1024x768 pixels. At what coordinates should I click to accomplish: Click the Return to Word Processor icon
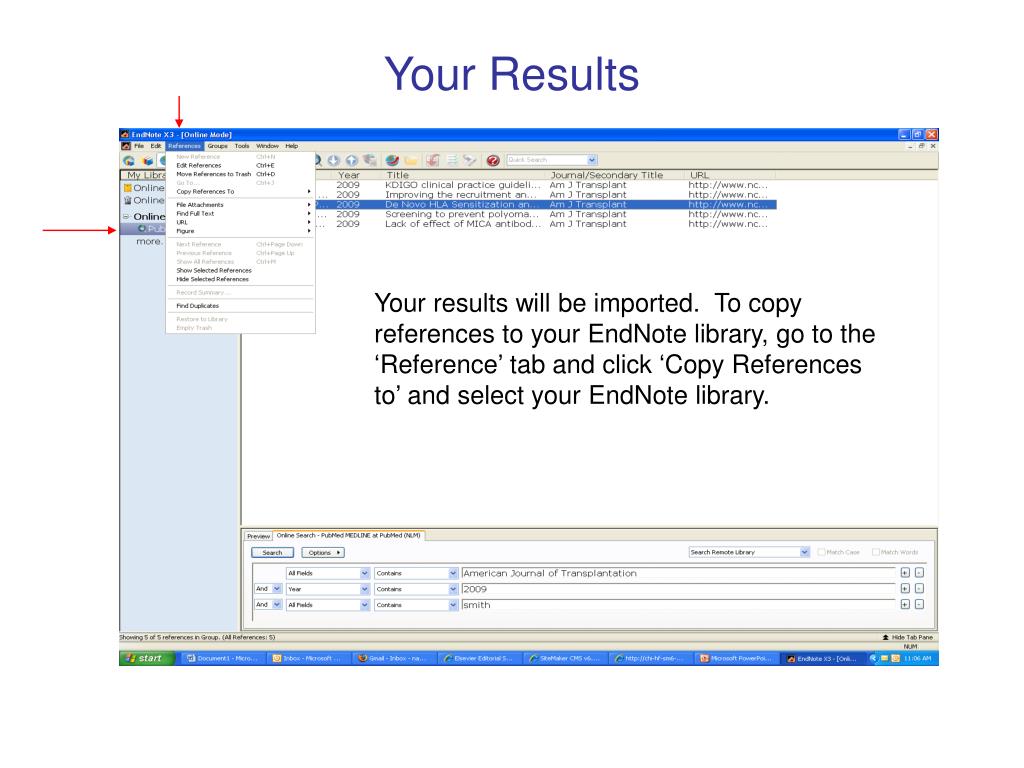[x=470, y=160]
